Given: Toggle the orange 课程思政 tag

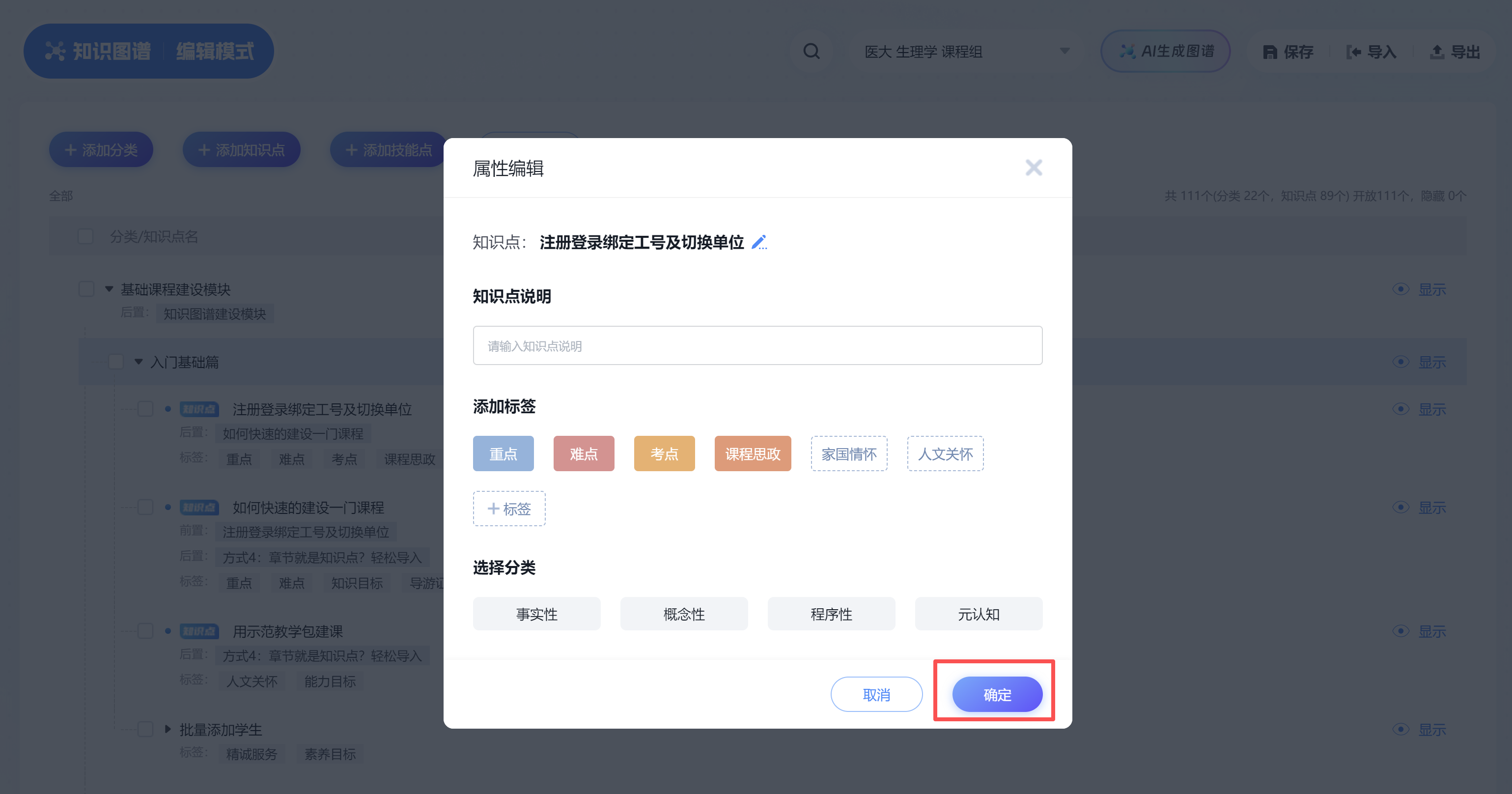Looking at the screenshot, I should [753, 454].
